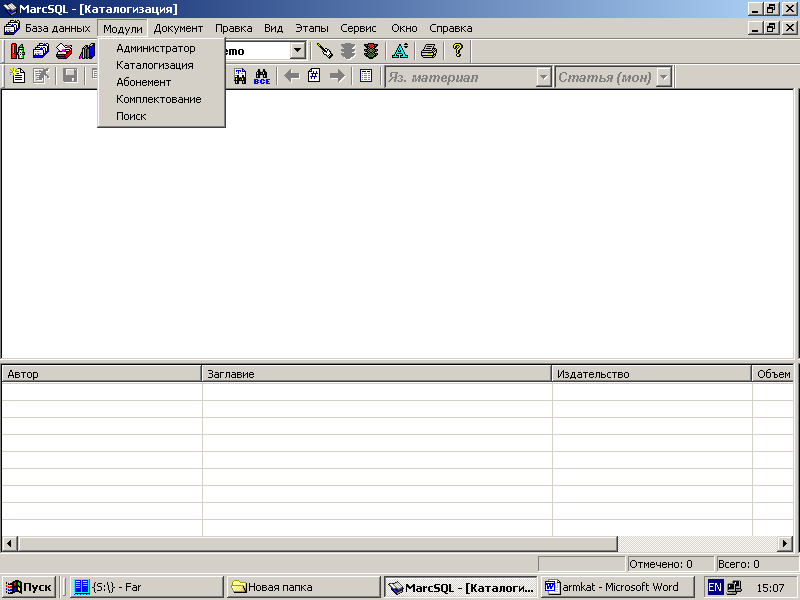
Task: Open the Пуск start menu
Action: pyautogui.click(x=29, y=587)
